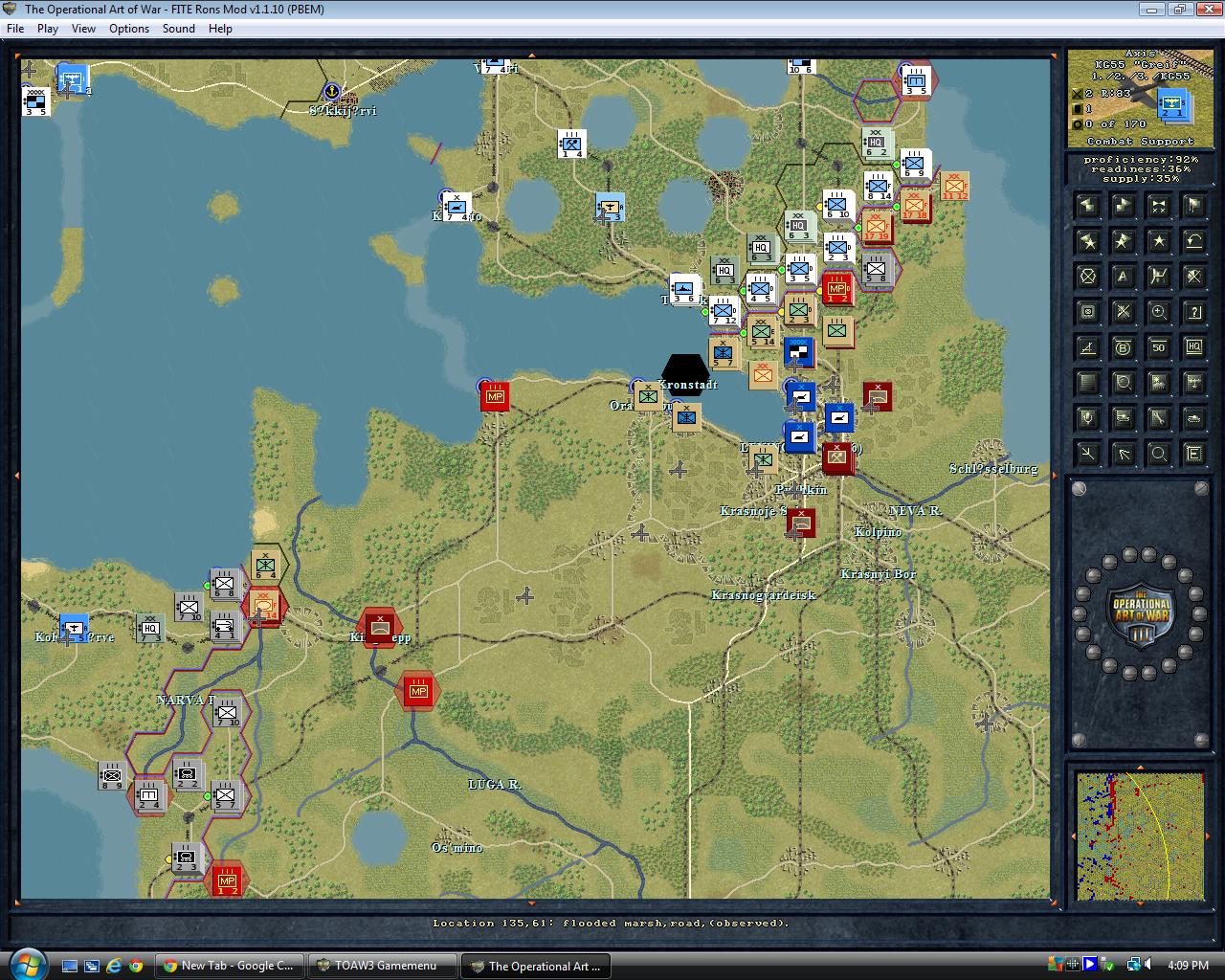Click the Krasnyi Bor town label
Viewport: 1225px width, 980px height.
pyautogui.click(x=878, y=574)
